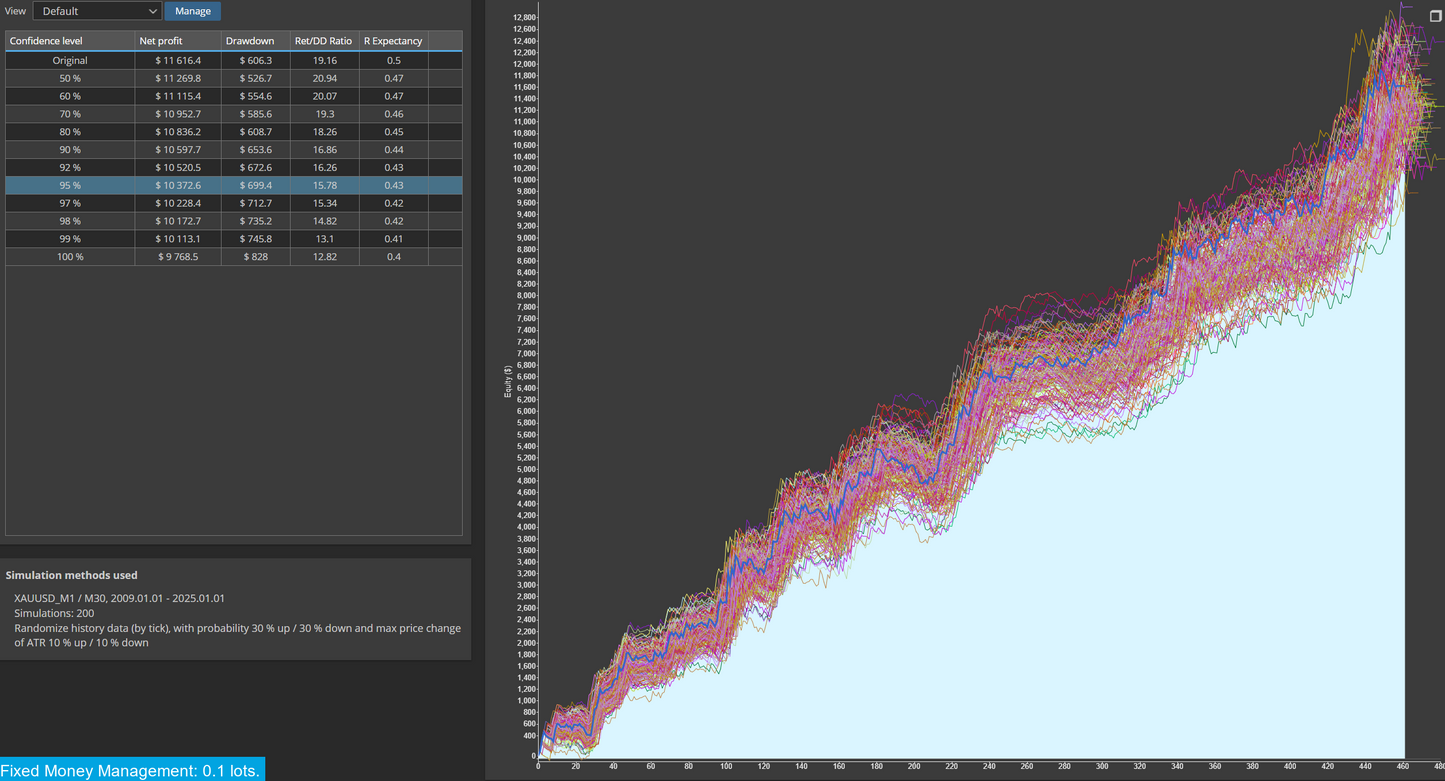Select the 80 % confidence level row

pos(234,132)
